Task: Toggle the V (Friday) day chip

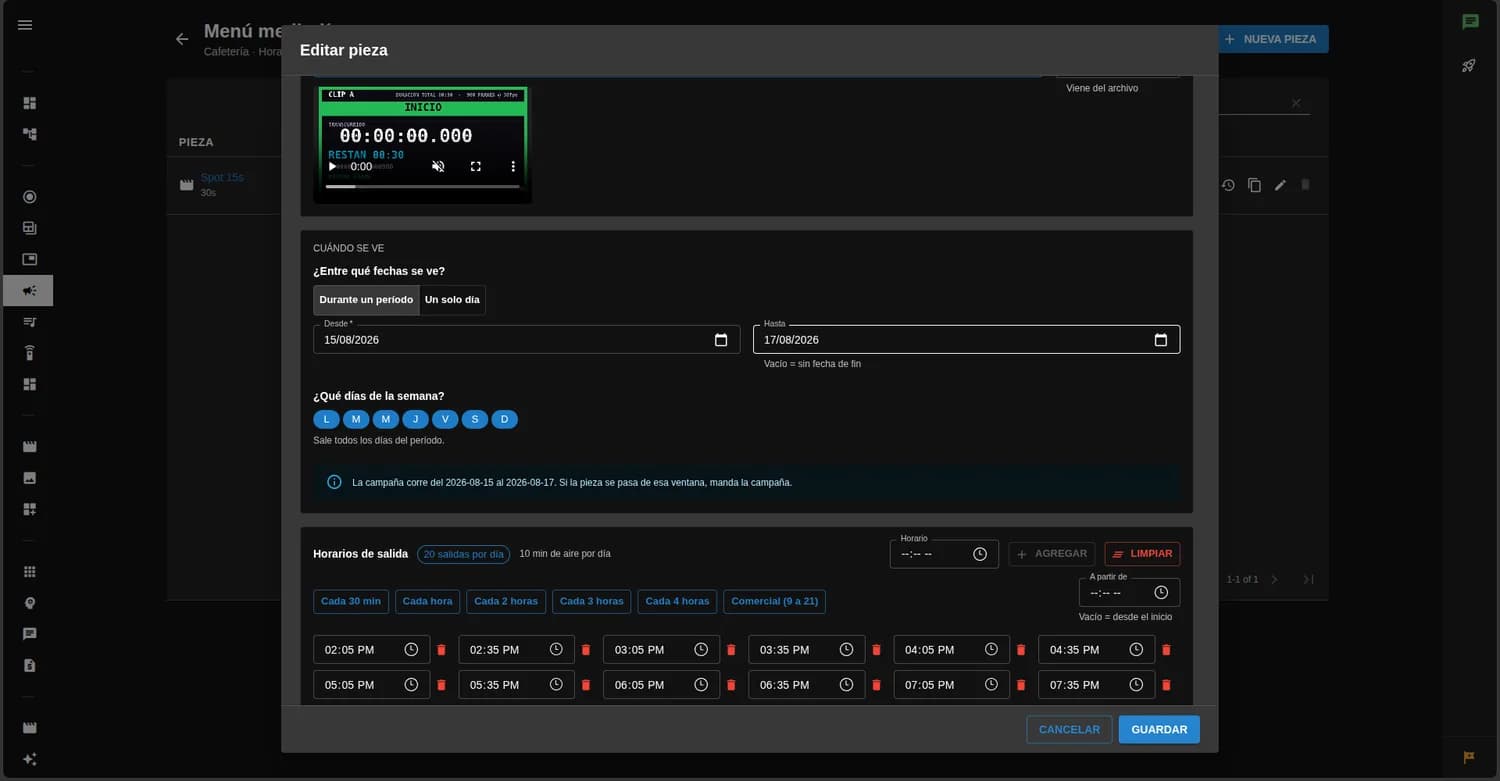Action: [x=445, y=419]
